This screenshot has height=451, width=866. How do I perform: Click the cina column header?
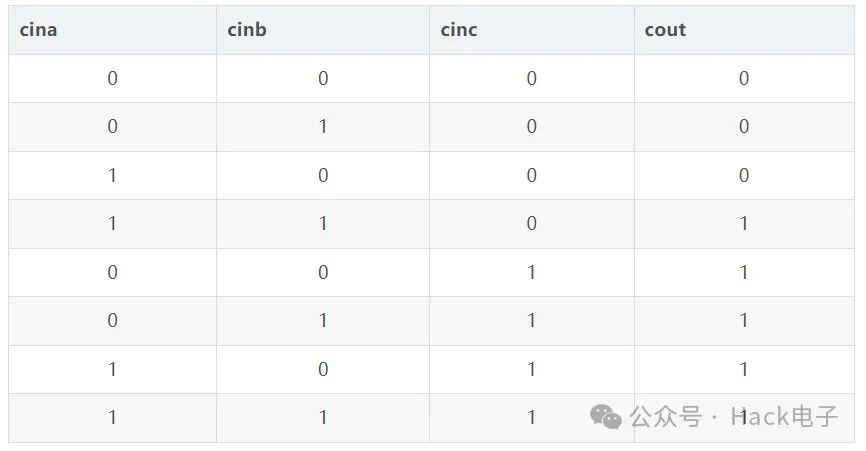click(38, 29)
